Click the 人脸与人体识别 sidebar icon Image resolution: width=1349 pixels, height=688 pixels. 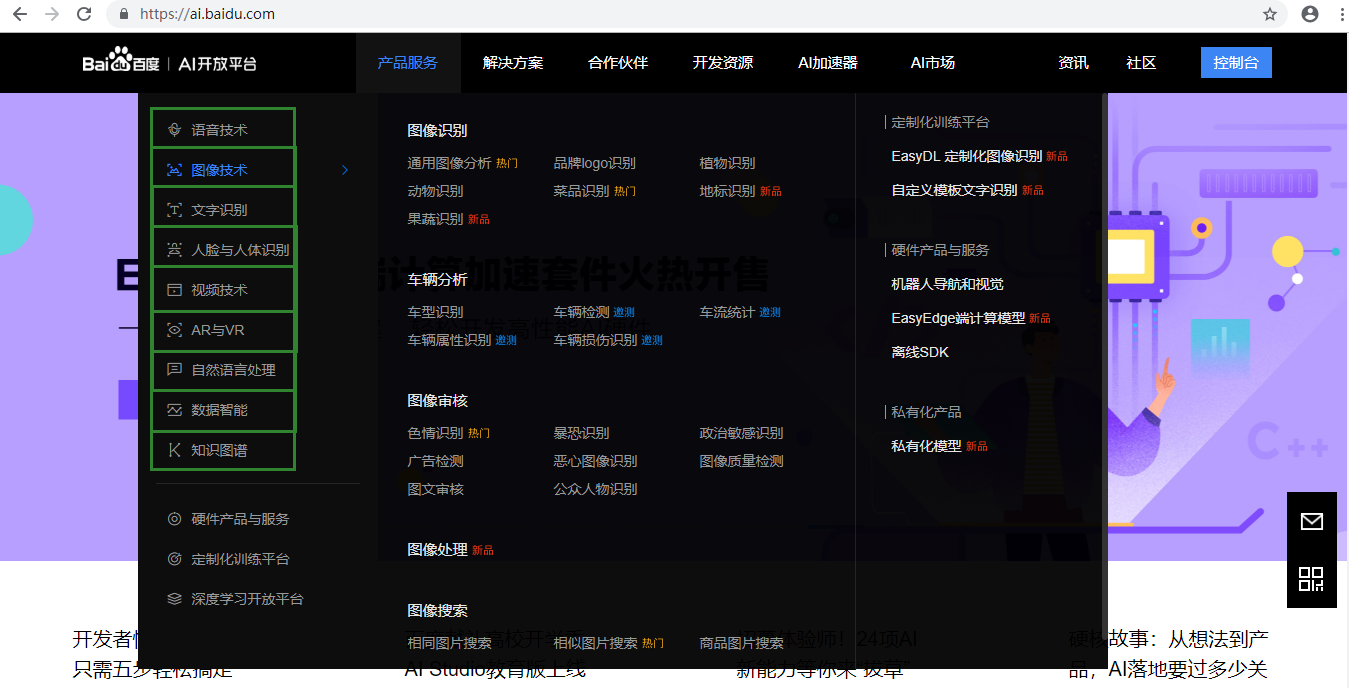coord(174,250)
